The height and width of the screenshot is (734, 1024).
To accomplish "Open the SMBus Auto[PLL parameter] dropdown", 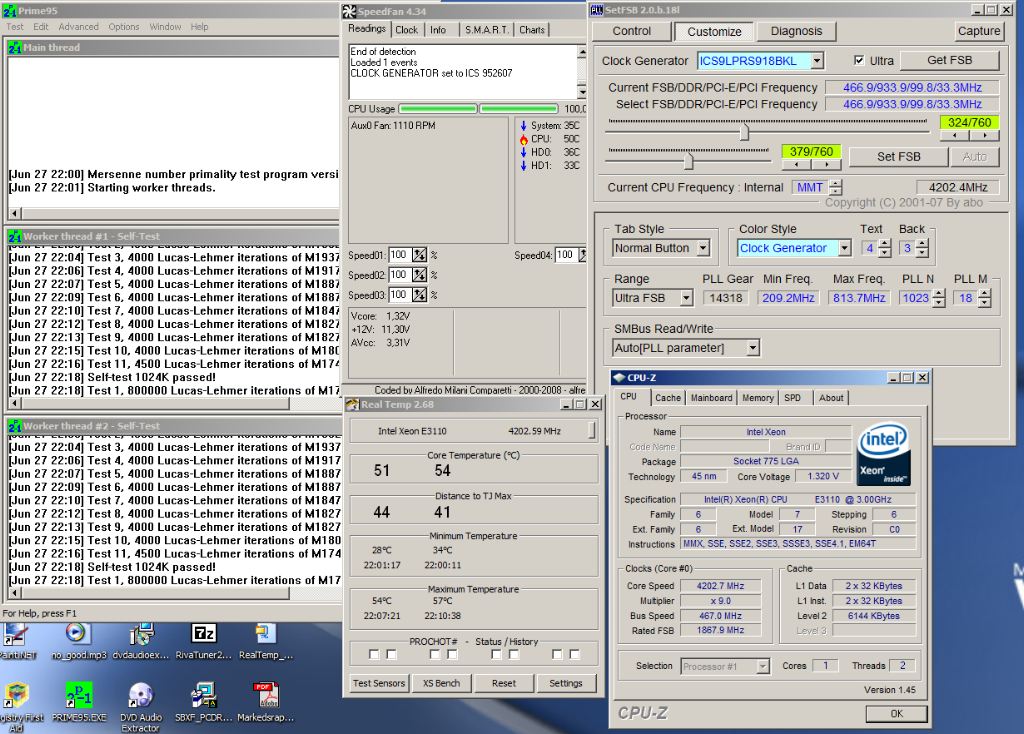I will [752, 347].
